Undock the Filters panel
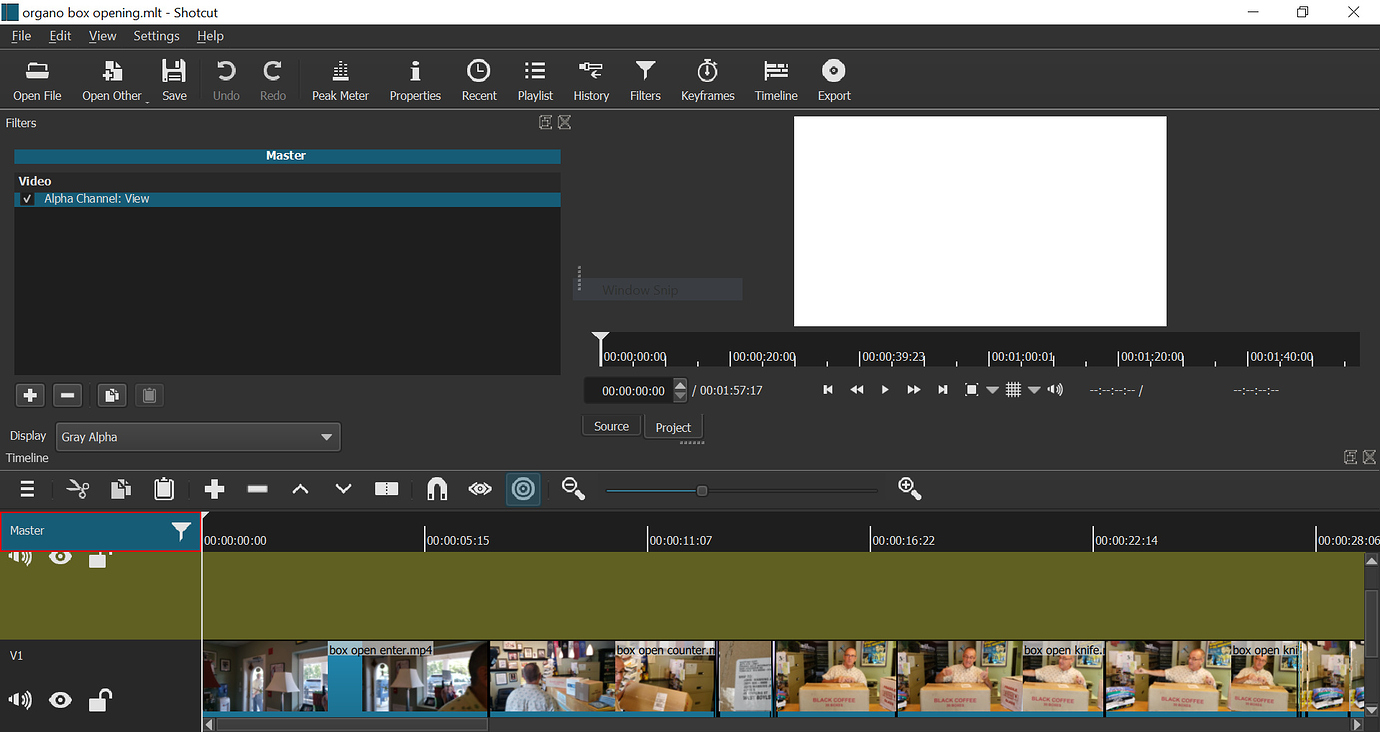 point(546,122)
